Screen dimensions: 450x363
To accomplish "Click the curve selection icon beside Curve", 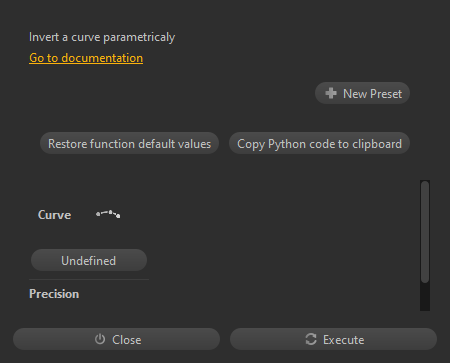I will click(x=108, y=214).
